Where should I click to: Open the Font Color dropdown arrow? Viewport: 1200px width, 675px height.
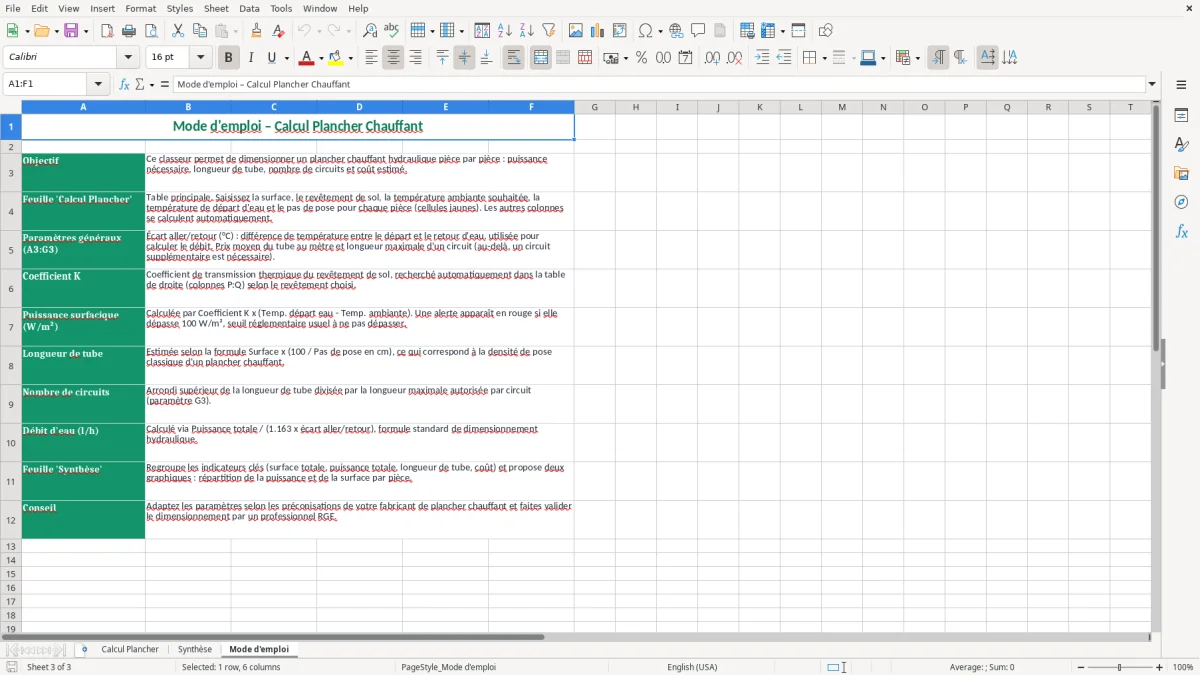tap(321, 58)
